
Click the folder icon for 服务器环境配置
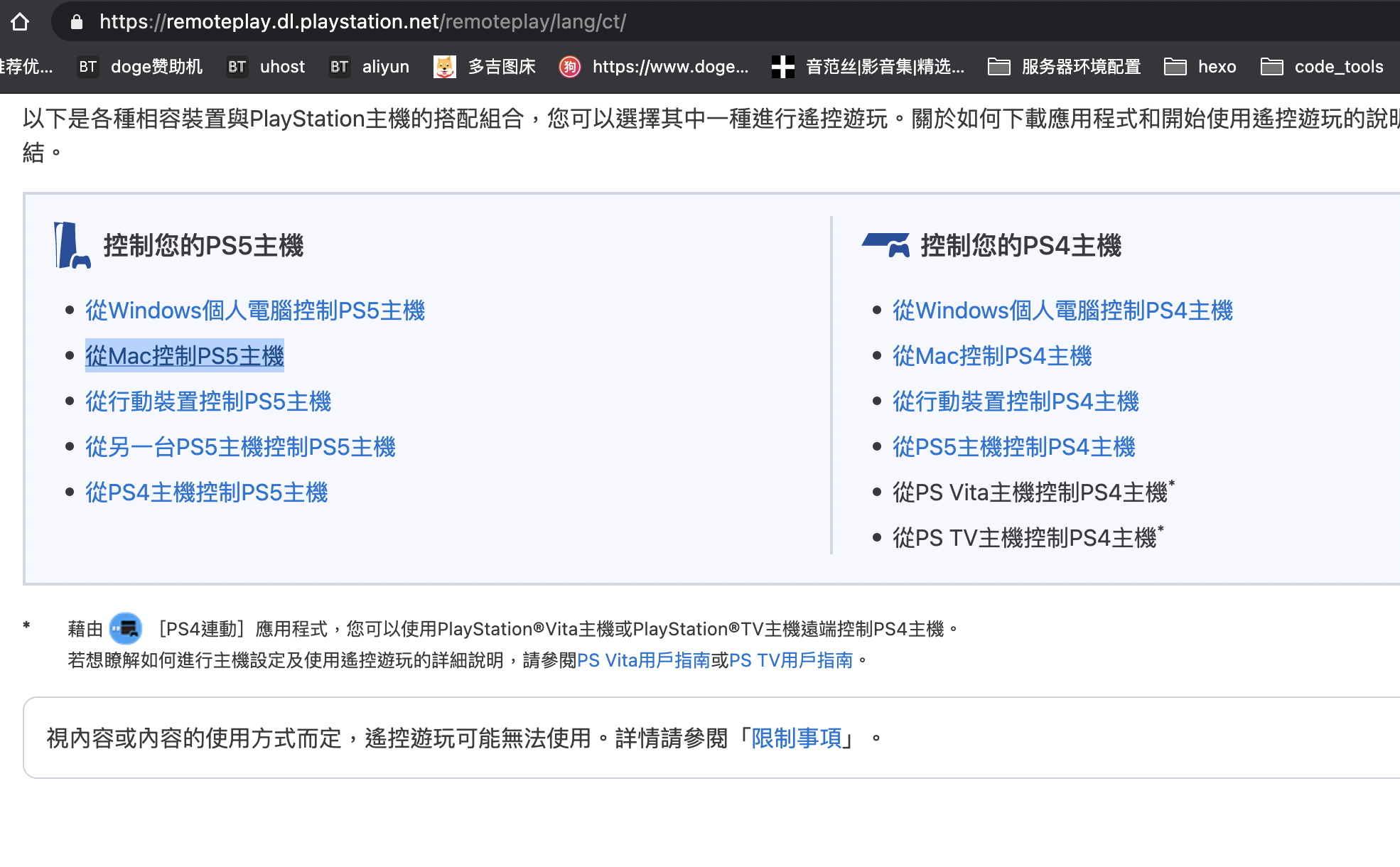pyautogui.click(x=999, y=67)
